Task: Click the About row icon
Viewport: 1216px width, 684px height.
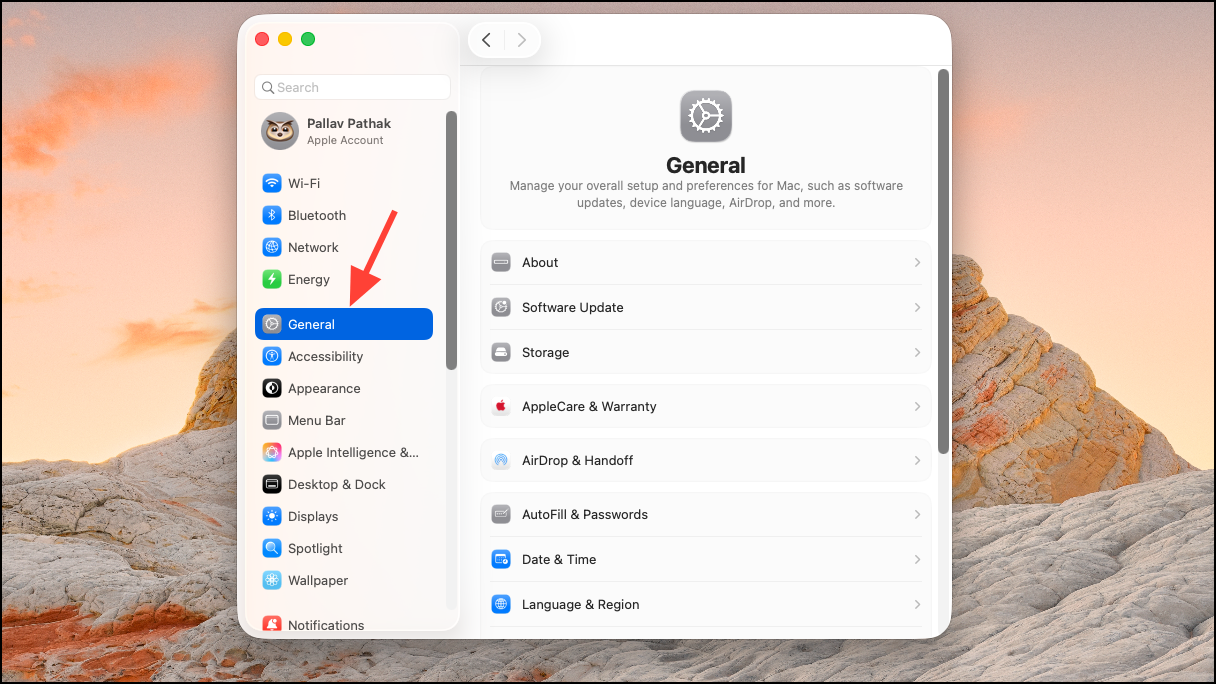Action: coord(501,262)
